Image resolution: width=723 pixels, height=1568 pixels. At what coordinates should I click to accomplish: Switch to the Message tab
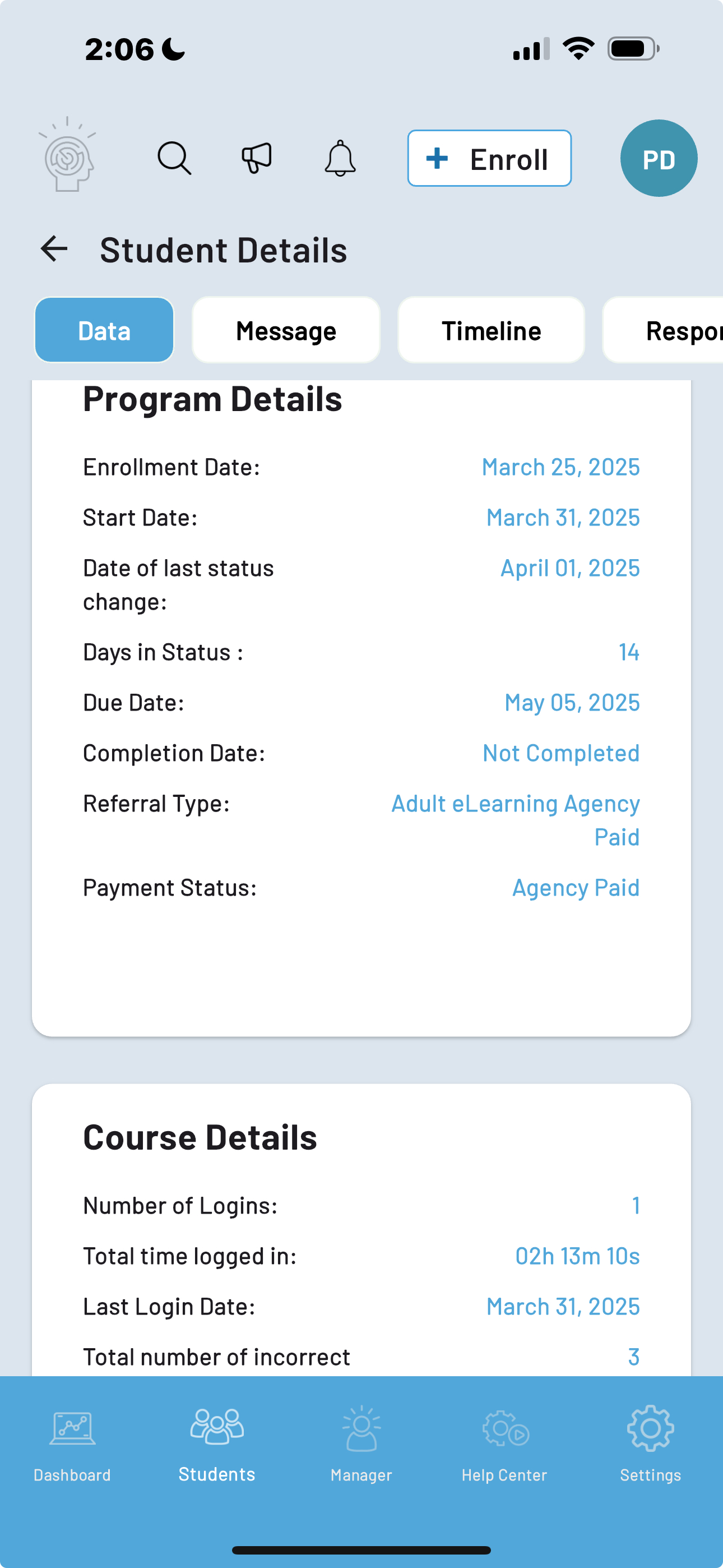pyautogui.click(x=286, y=330)
